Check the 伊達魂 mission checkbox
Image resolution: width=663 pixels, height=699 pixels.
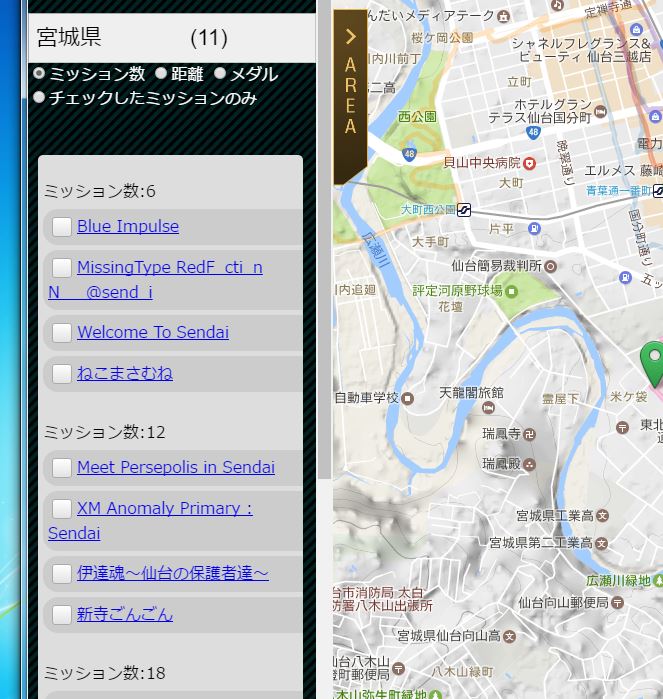pos(62,574)
